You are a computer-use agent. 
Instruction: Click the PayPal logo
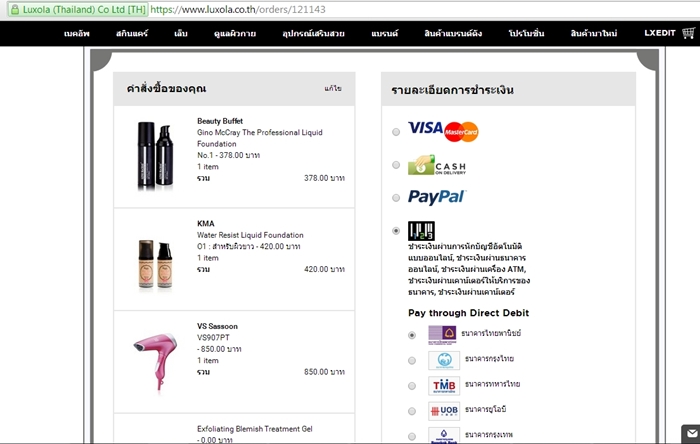(x=437, y=197)
